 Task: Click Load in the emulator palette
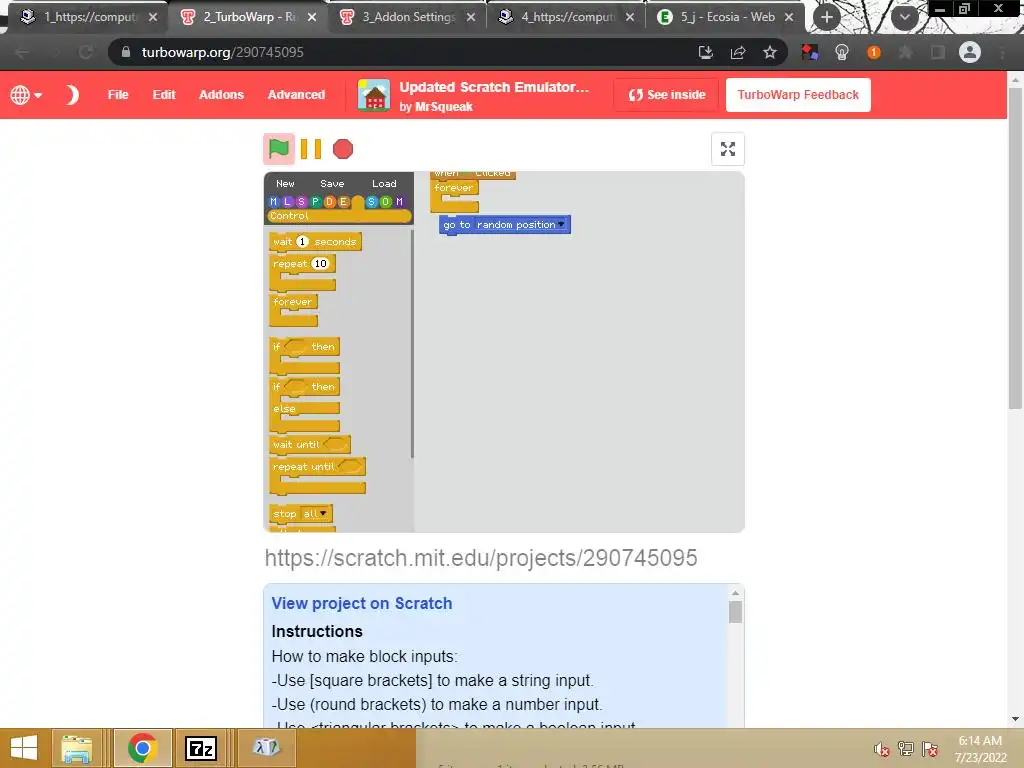pyautogui.click(x=384, y=184)
